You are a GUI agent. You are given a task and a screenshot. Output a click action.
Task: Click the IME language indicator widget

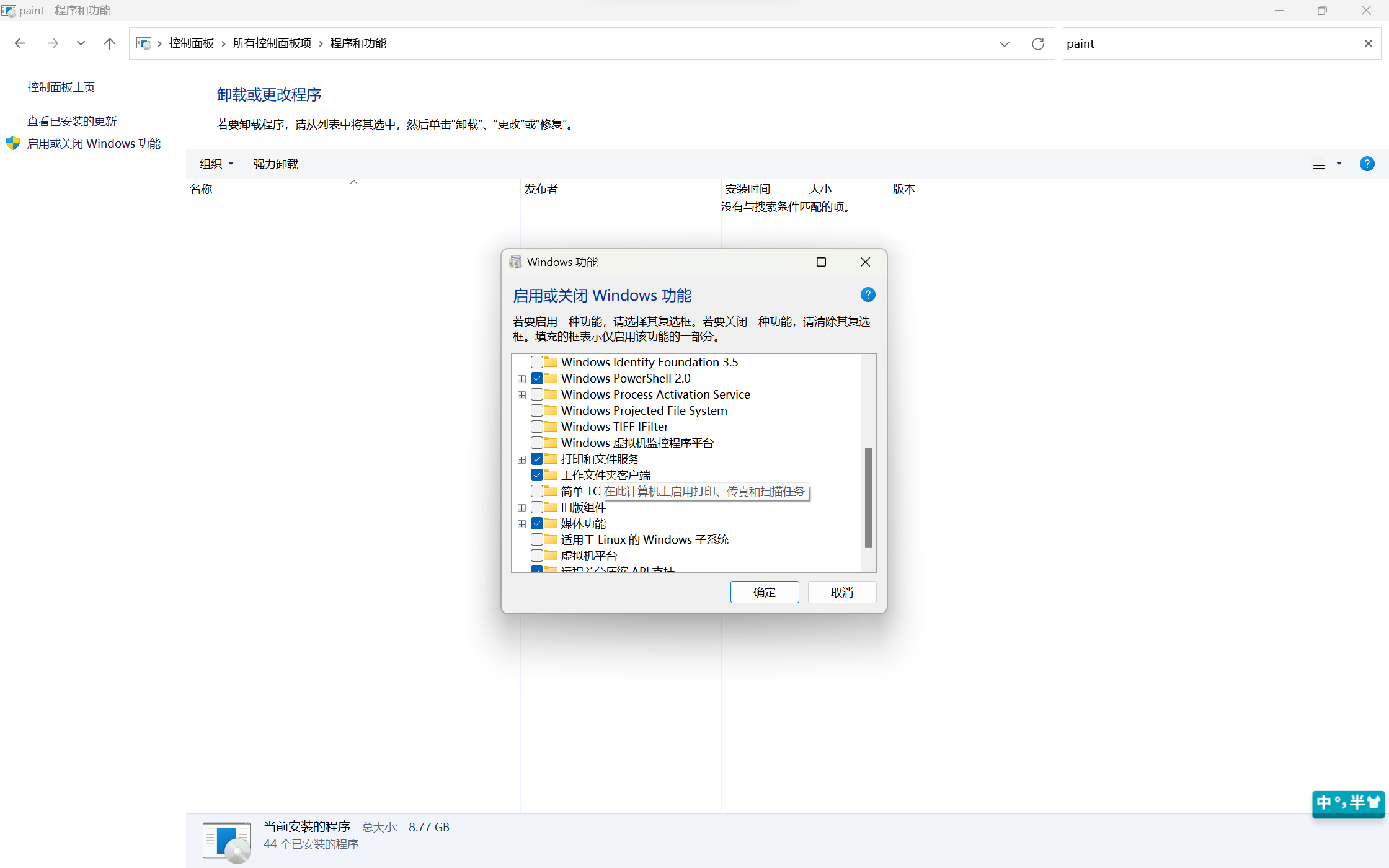tap(1348, 803)
